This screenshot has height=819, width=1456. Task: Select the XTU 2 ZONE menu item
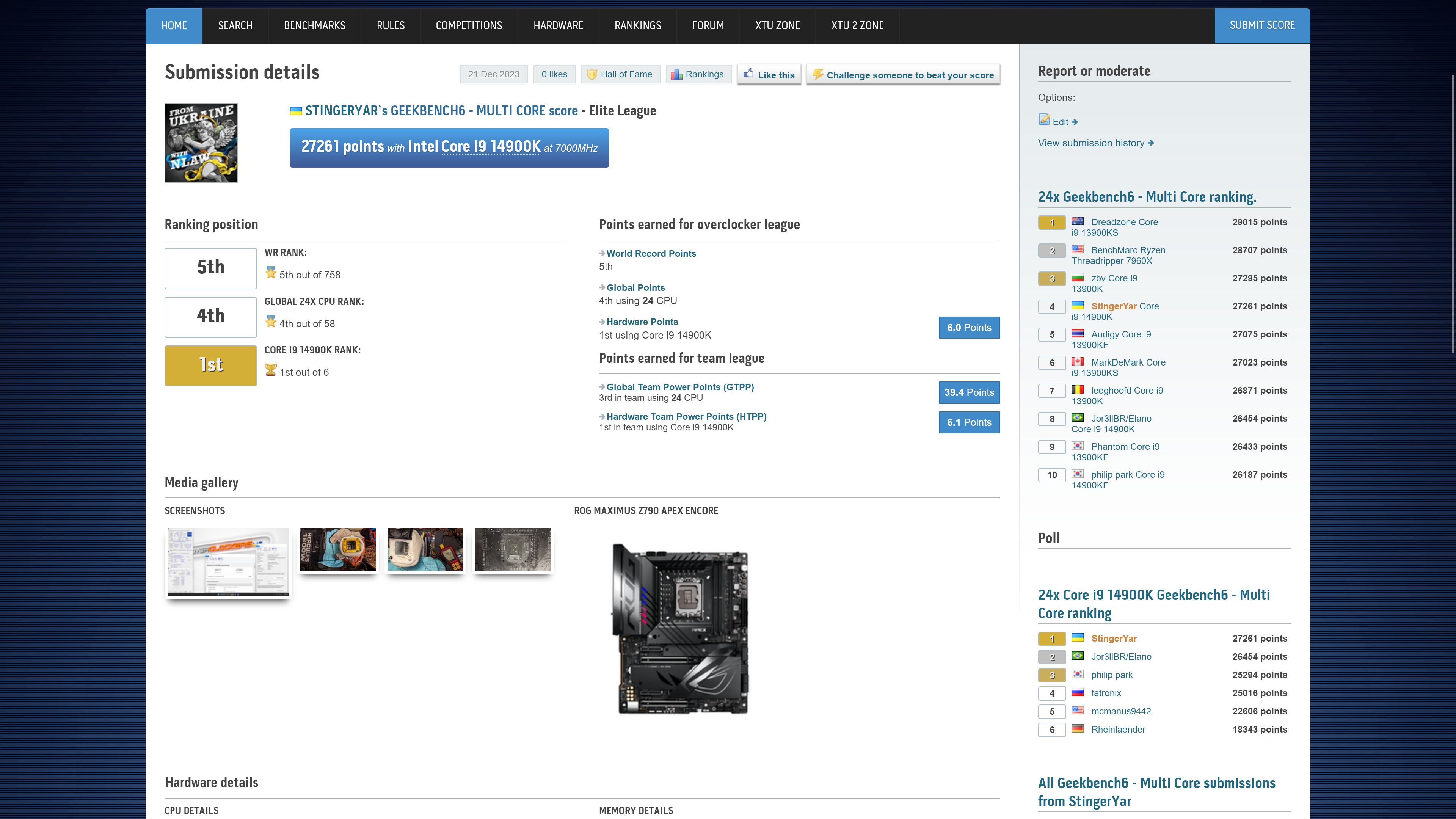(857, 25)
